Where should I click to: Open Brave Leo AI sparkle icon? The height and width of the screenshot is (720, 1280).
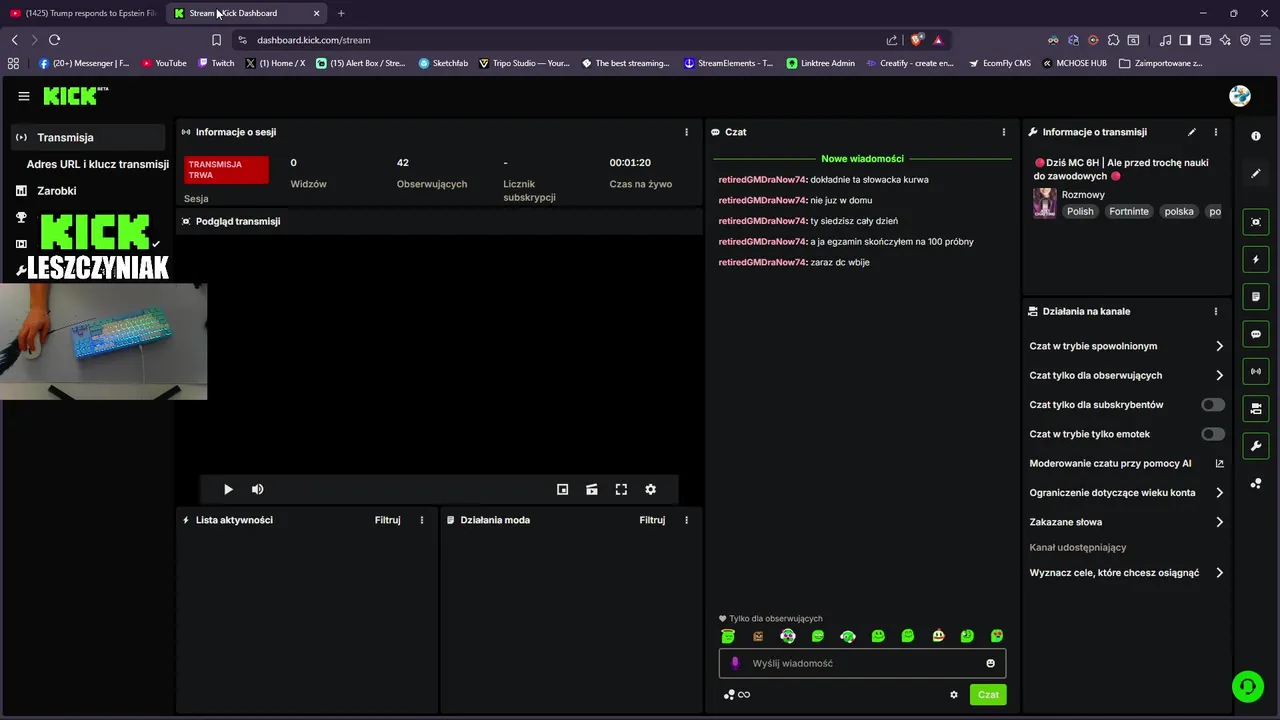pos(1225,40)
